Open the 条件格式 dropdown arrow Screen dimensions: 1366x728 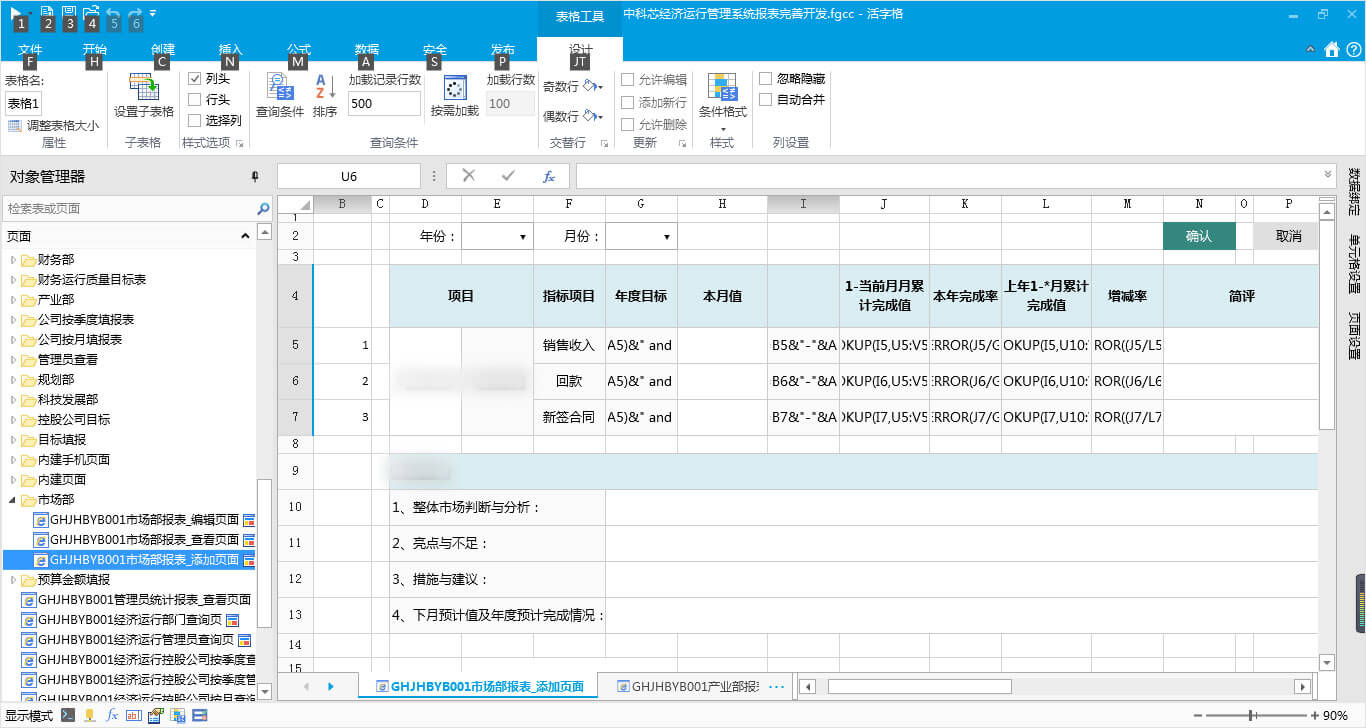(x=722, y=129)
